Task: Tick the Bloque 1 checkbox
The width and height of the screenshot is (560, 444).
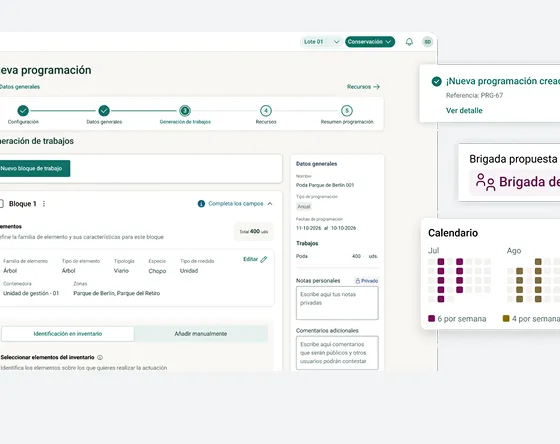Action: tap(1, 204)
